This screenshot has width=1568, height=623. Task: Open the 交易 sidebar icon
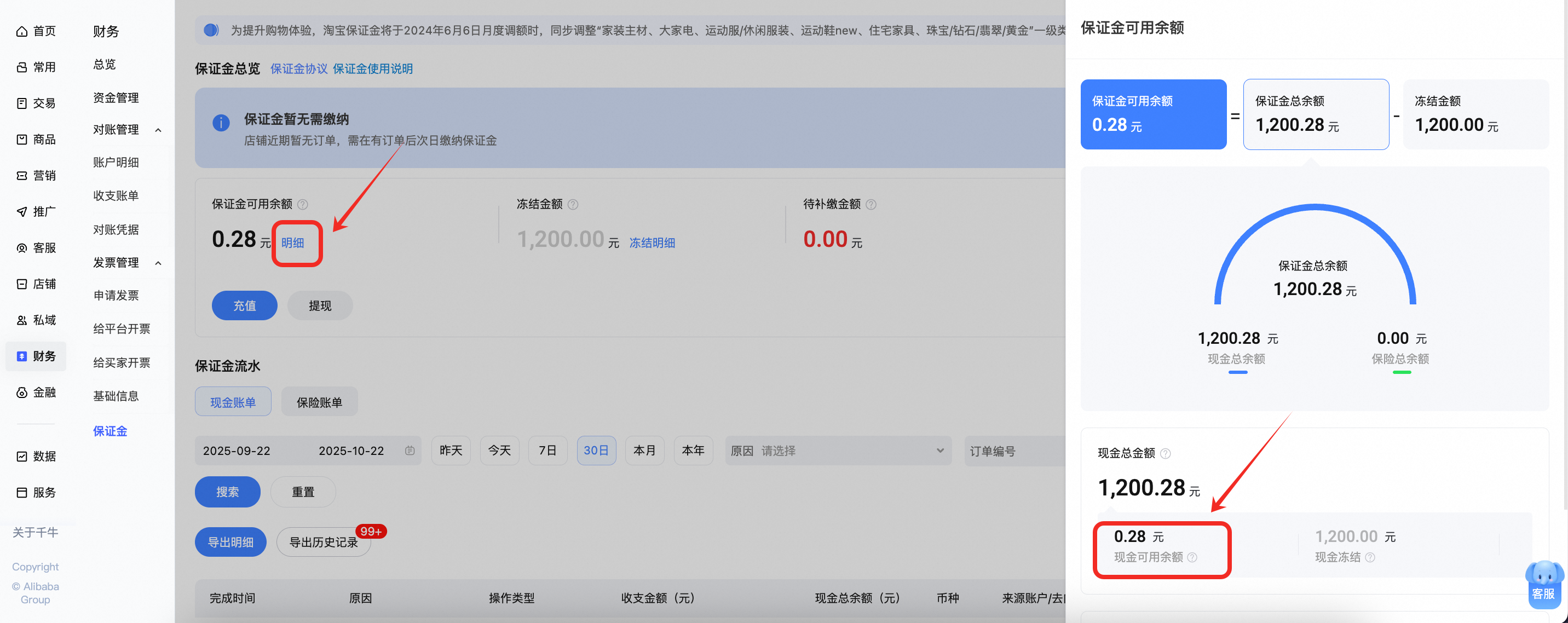point(22,103)
